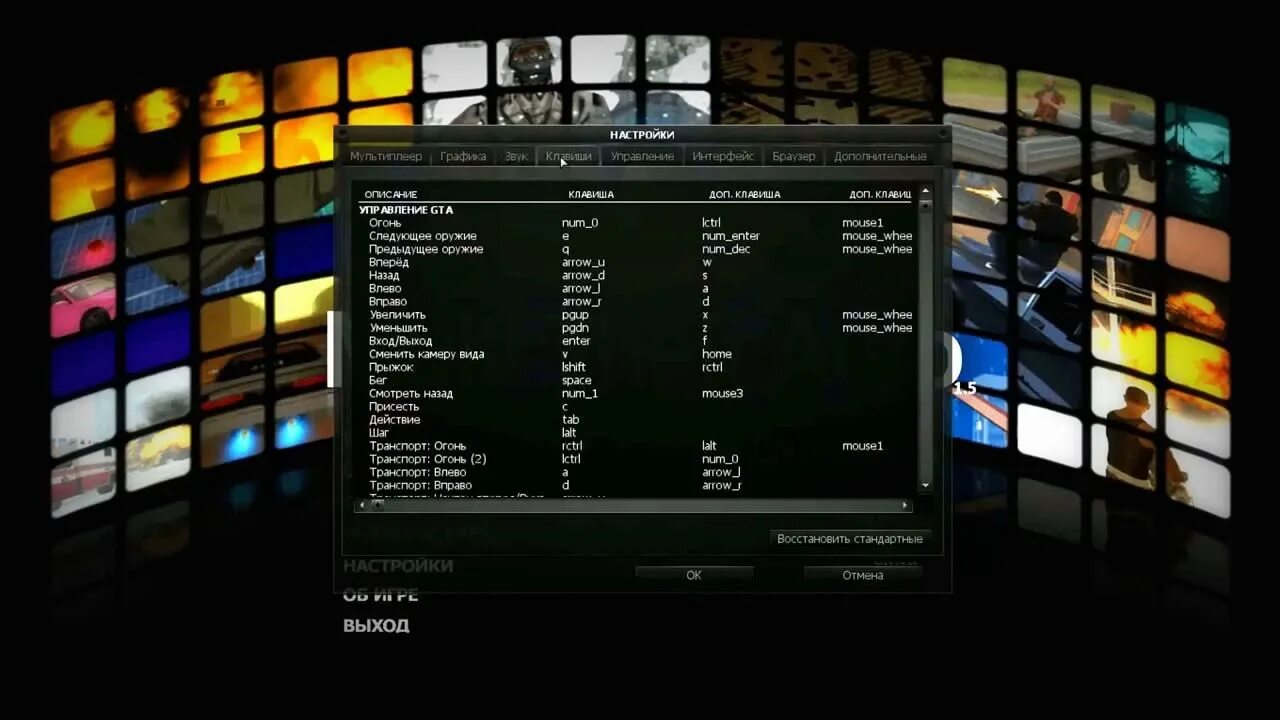The width and height of the screenshot is (1280, 720).
Task: Select the Влево binding row
Action: point(636,288)
